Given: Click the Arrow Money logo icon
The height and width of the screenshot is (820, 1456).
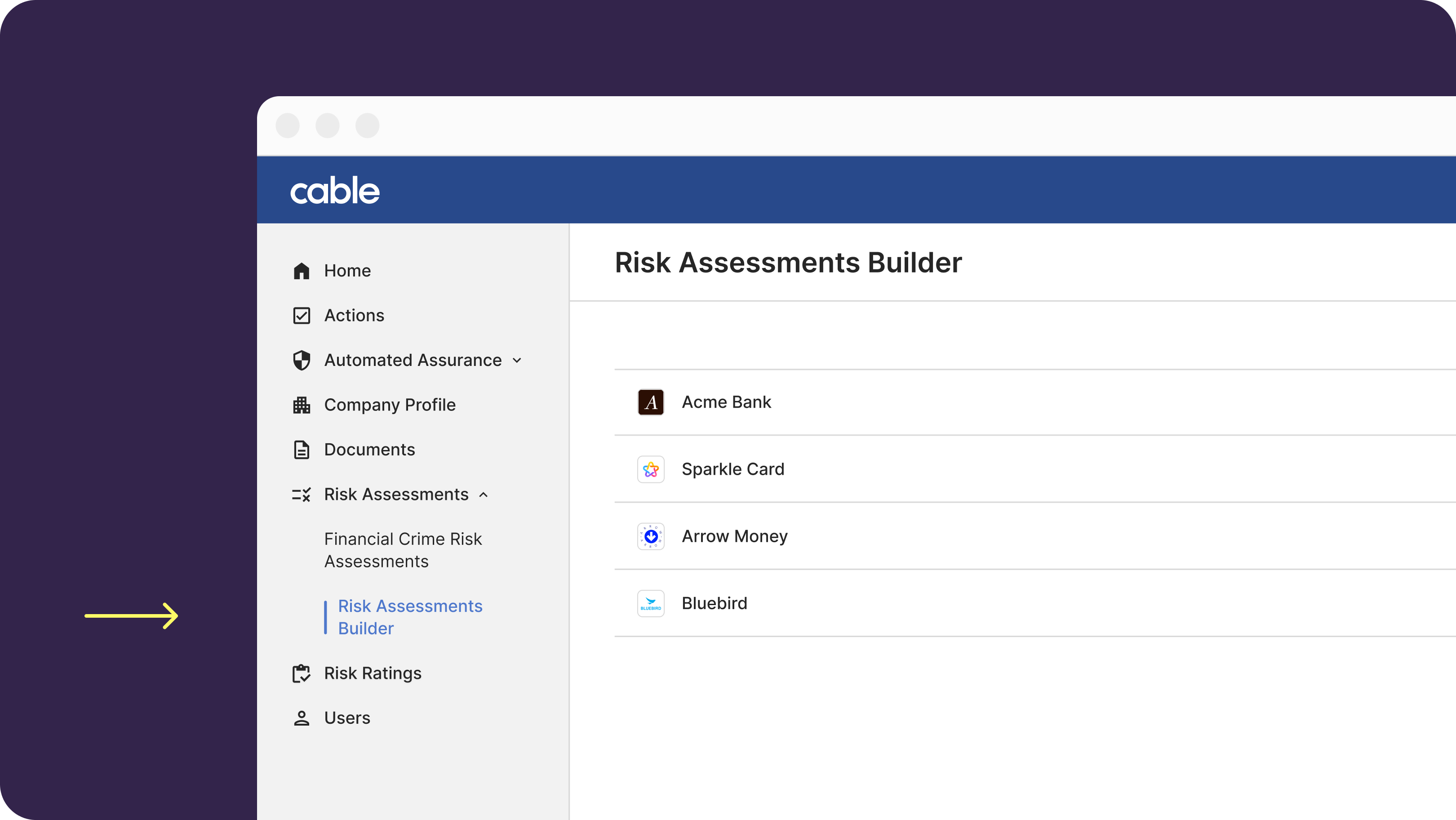Looking at the screenshot, I should (x=651, y=536).
